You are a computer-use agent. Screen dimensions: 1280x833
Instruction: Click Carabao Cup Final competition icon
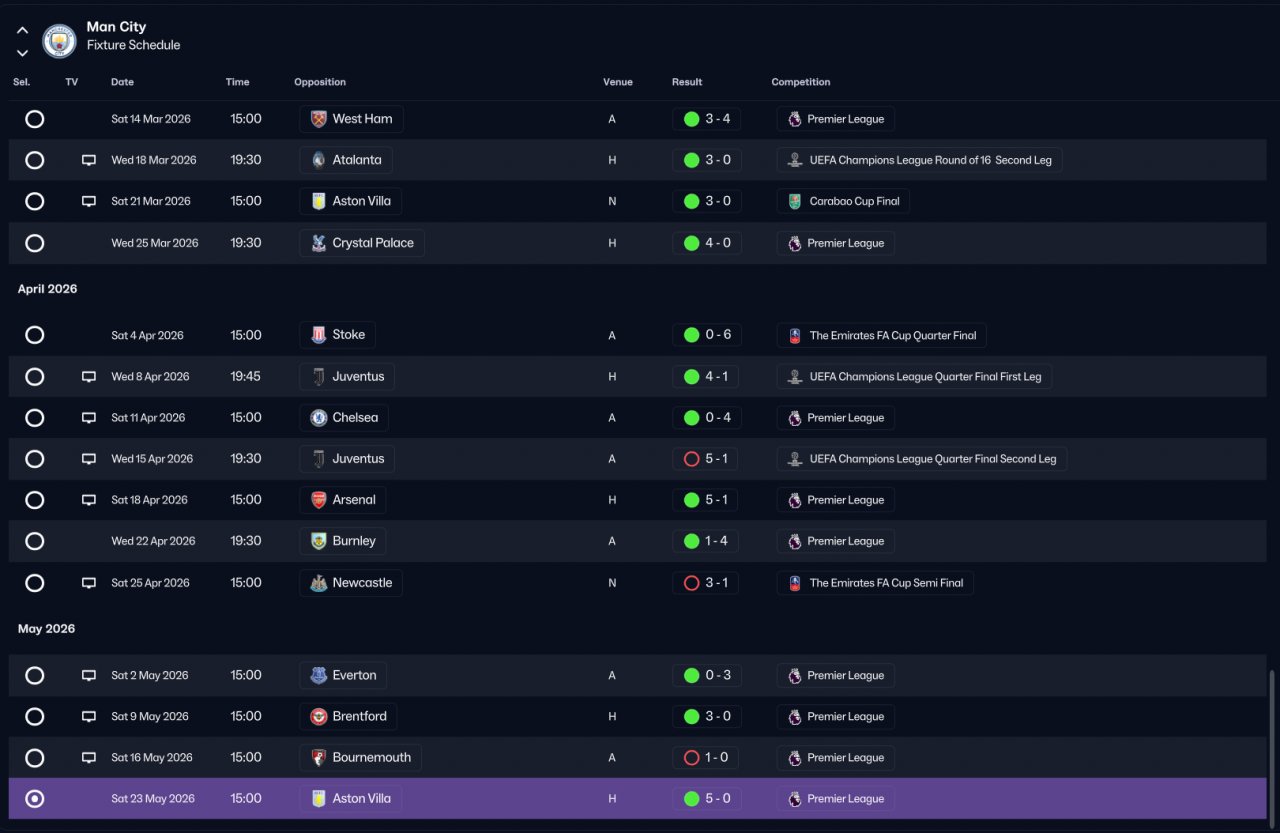pyautogui.click(x=794, y=201)
